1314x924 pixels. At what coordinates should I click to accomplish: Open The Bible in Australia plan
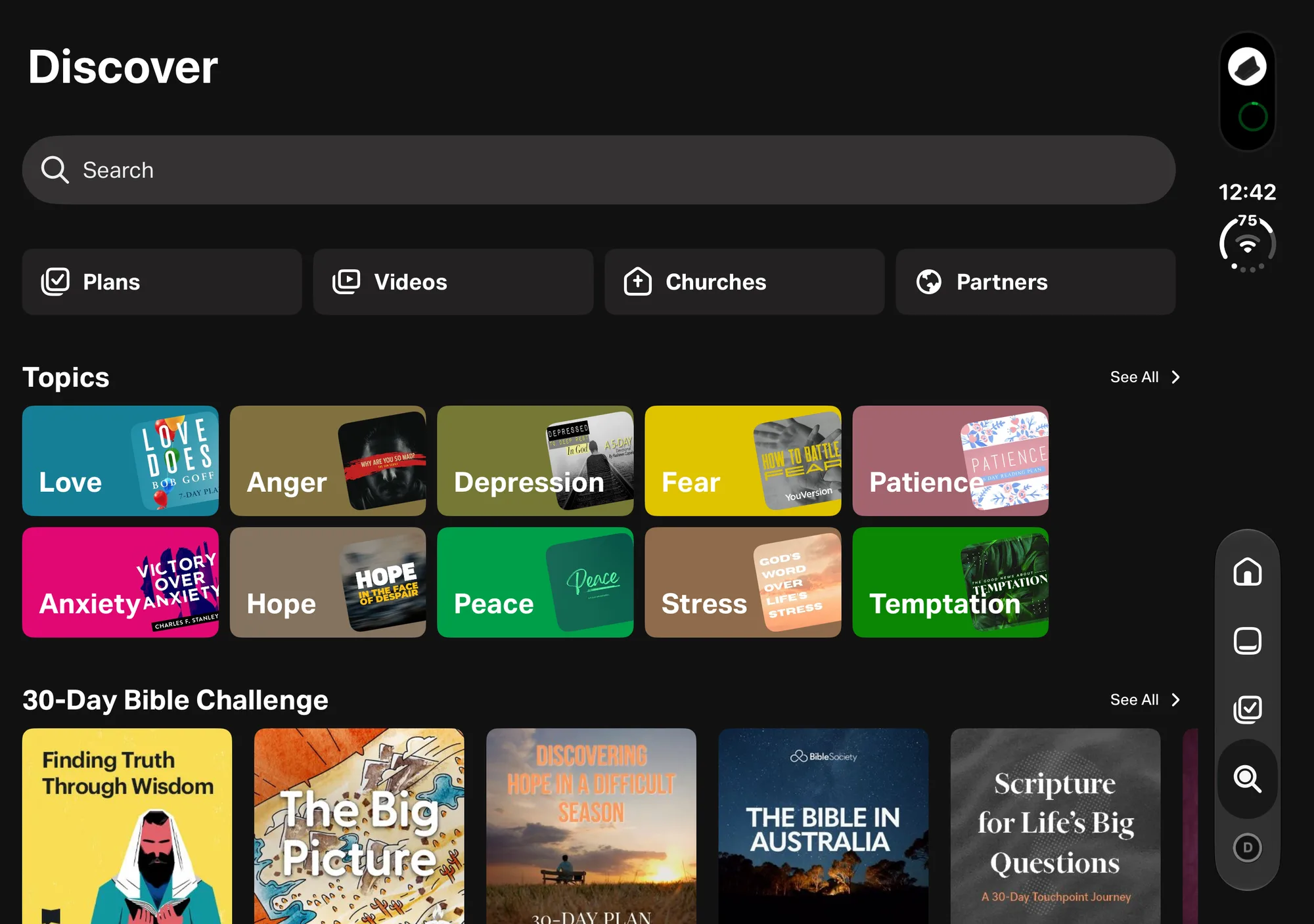(x=823, y=826)
